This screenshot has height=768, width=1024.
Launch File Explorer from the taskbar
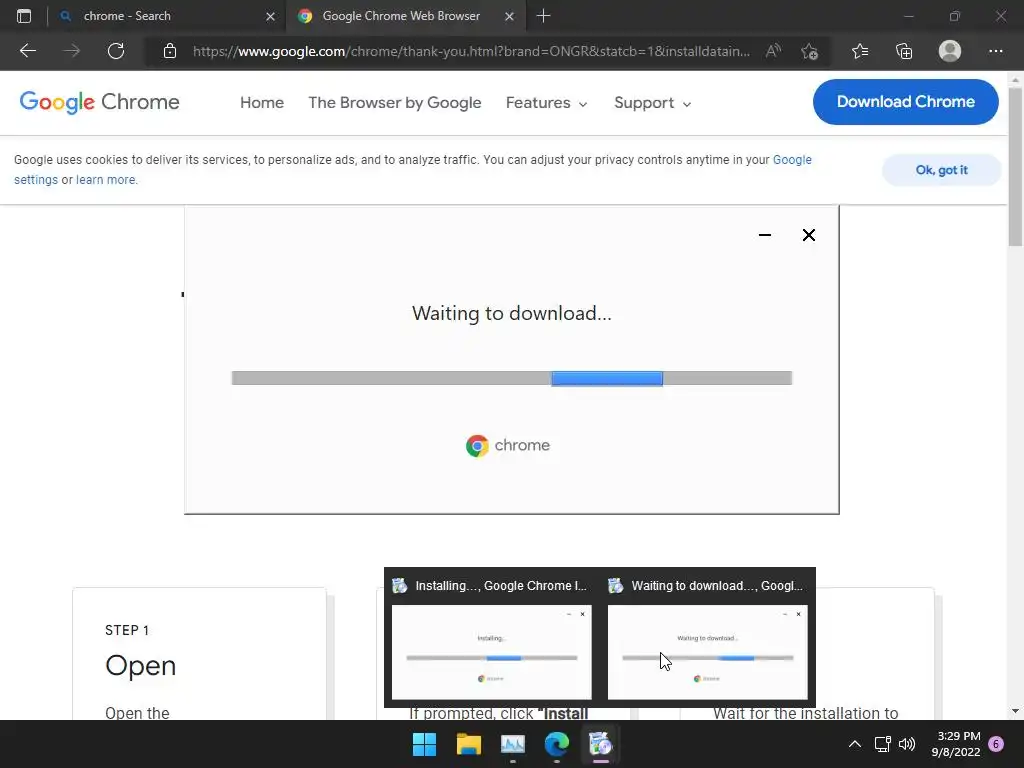[x=468, y=744]
